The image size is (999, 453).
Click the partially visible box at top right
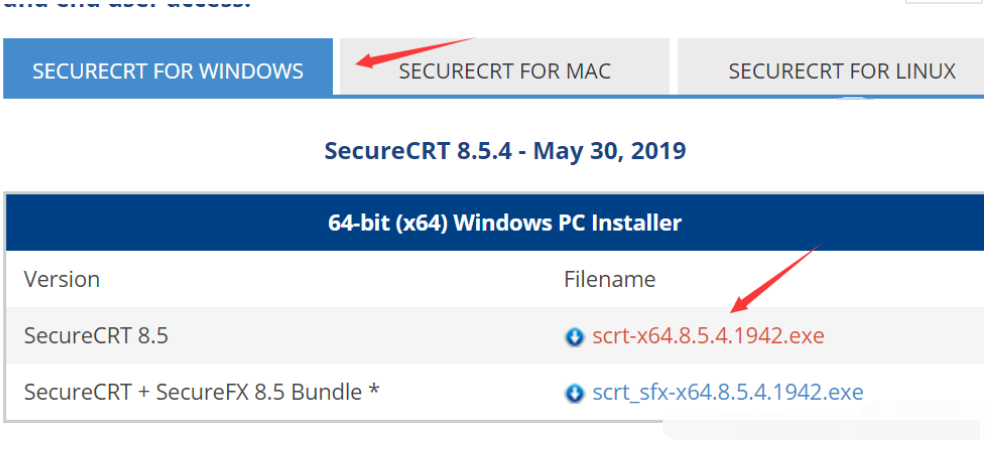pos(950,3)
